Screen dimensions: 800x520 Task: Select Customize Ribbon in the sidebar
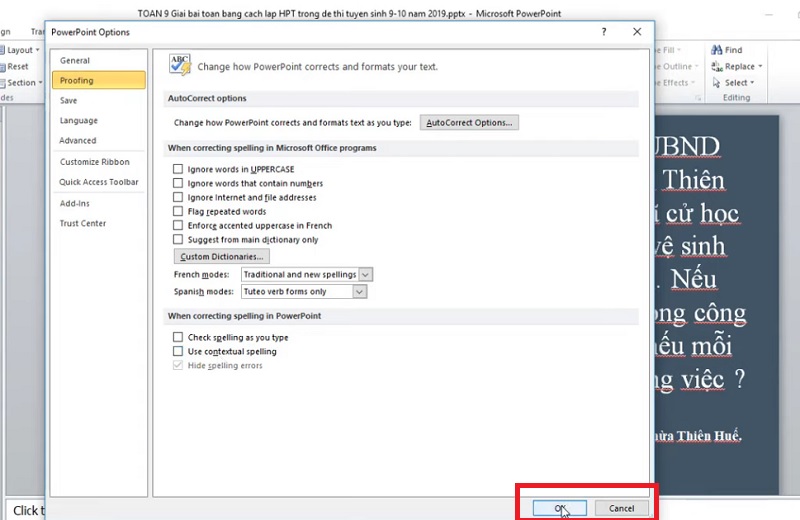pos(94,162)
